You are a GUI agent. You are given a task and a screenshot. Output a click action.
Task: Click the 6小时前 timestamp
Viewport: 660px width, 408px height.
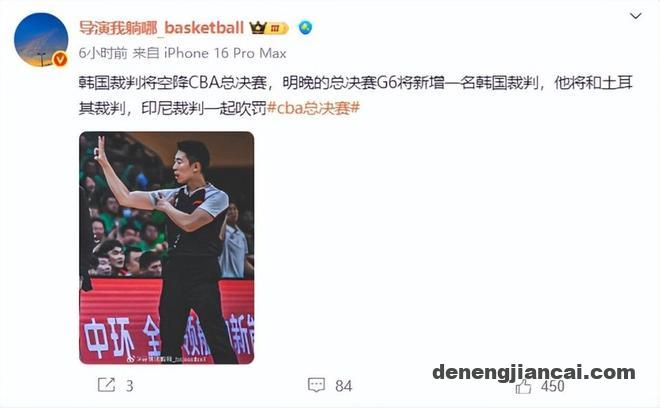coord(103,53)
